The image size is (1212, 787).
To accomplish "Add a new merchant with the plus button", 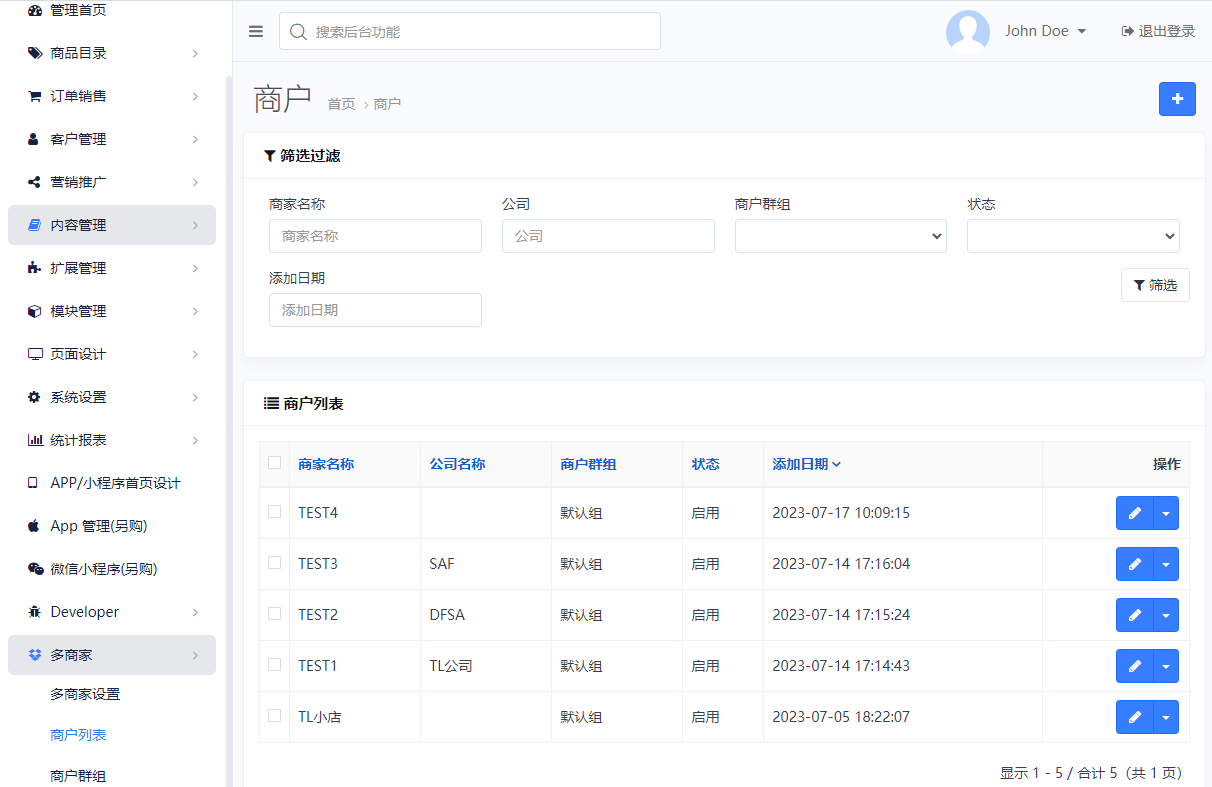I will click(1177, 99).
